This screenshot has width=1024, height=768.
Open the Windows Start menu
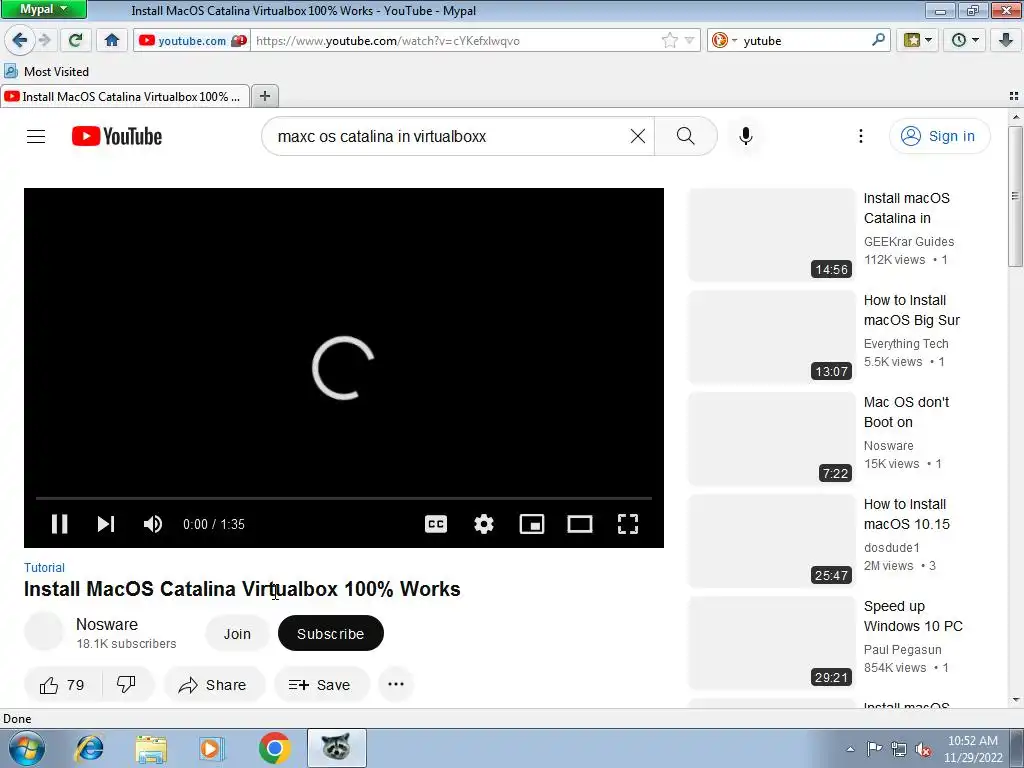[x=26, y=748]
